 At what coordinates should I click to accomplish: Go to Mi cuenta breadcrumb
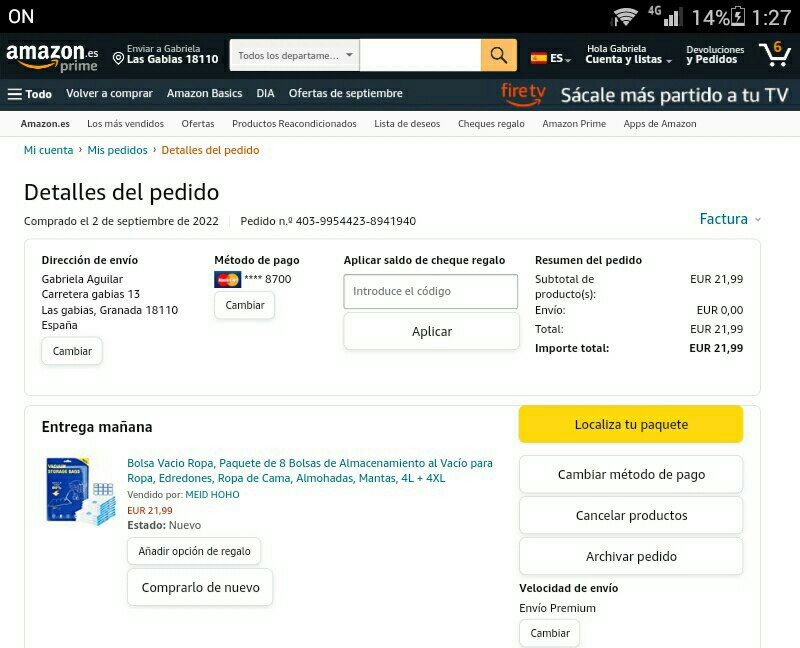[48, 150]
